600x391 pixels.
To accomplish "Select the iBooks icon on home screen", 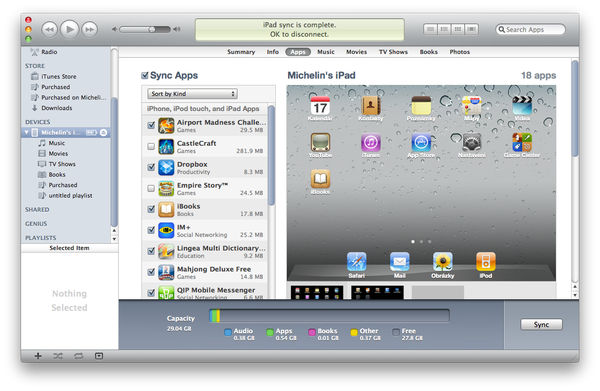I will (x=320, y=179).
